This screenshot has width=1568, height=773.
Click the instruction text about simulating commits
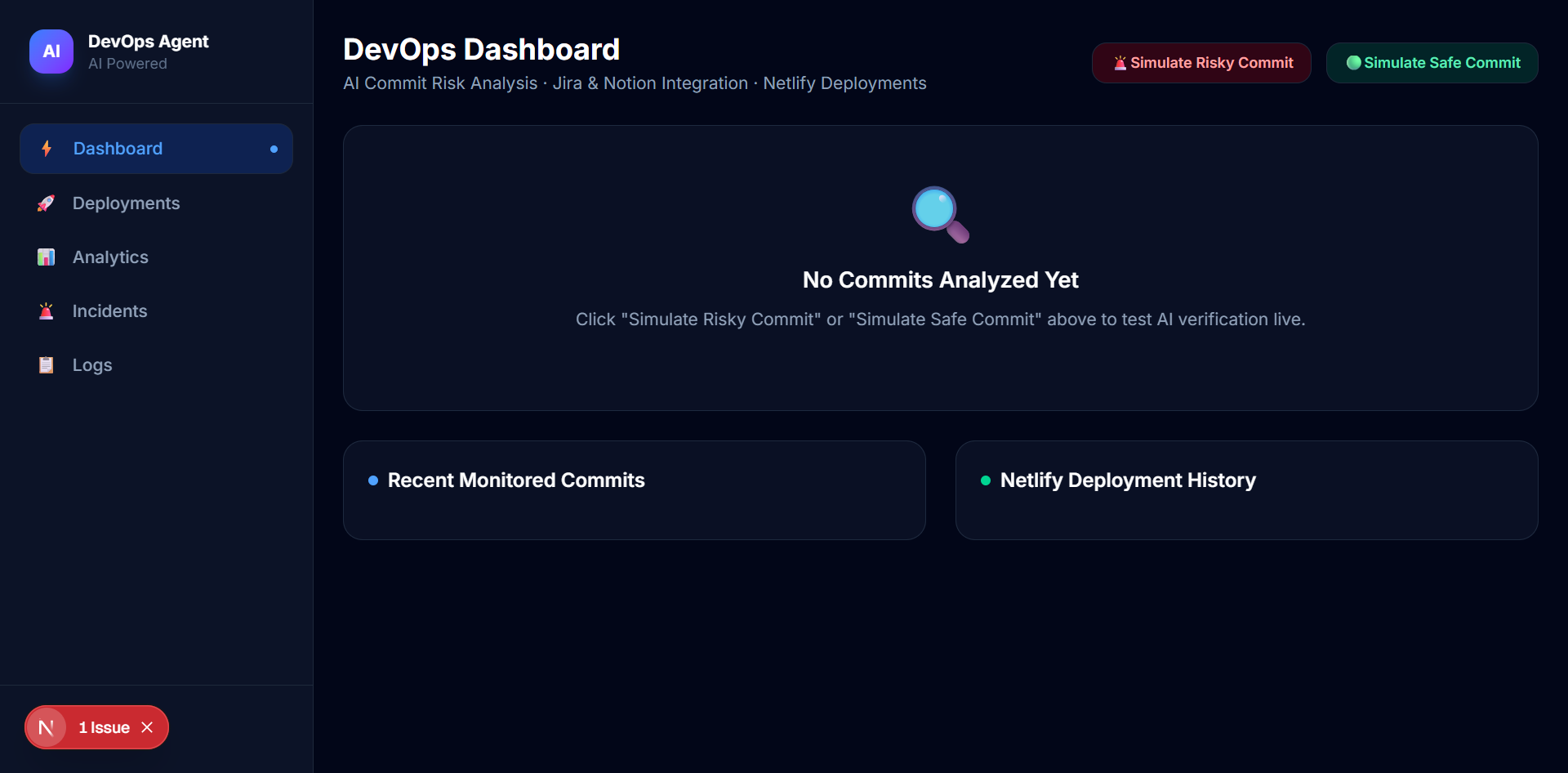tap(941, 319)
